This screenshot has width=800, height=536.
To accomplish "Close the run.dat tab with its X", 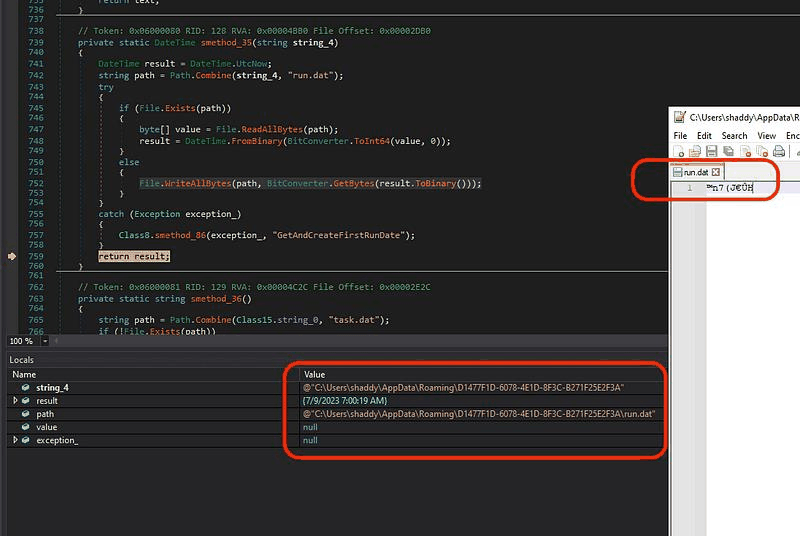I will coord(716,172).
